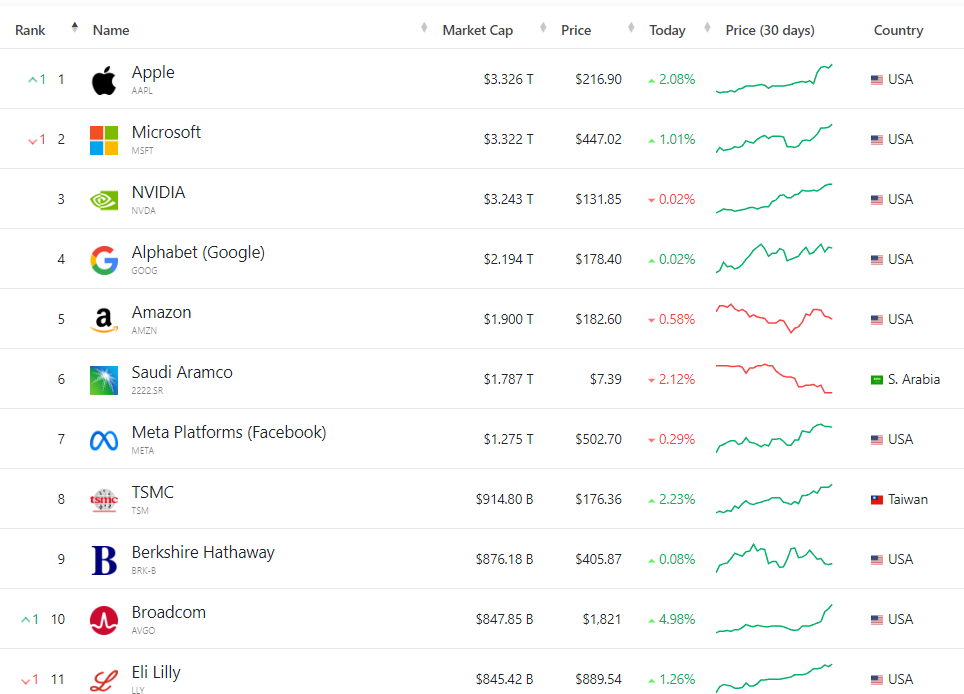964x694 pixels.
Task: Sort by Name column header
Action: [111, 30]
